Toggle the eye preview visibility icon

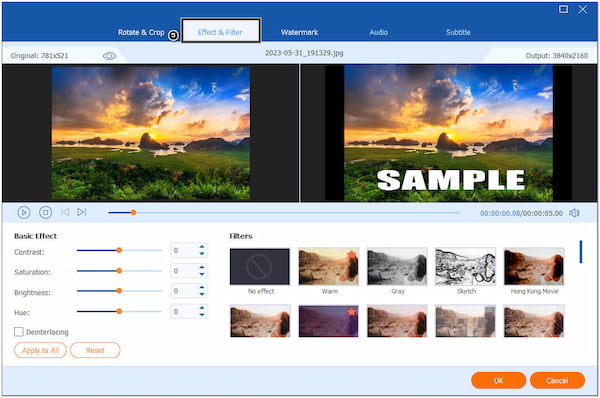[109, 56]
